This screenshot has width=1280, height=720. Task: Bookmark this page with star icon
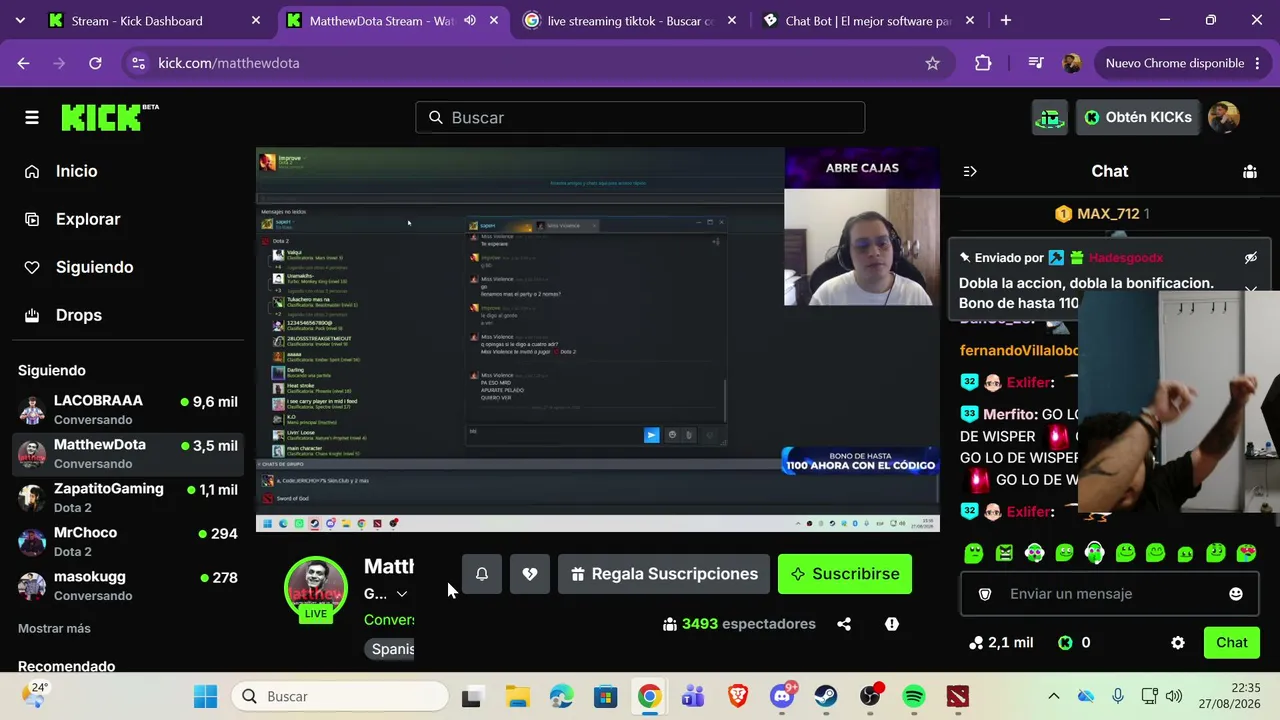(933, 63)
